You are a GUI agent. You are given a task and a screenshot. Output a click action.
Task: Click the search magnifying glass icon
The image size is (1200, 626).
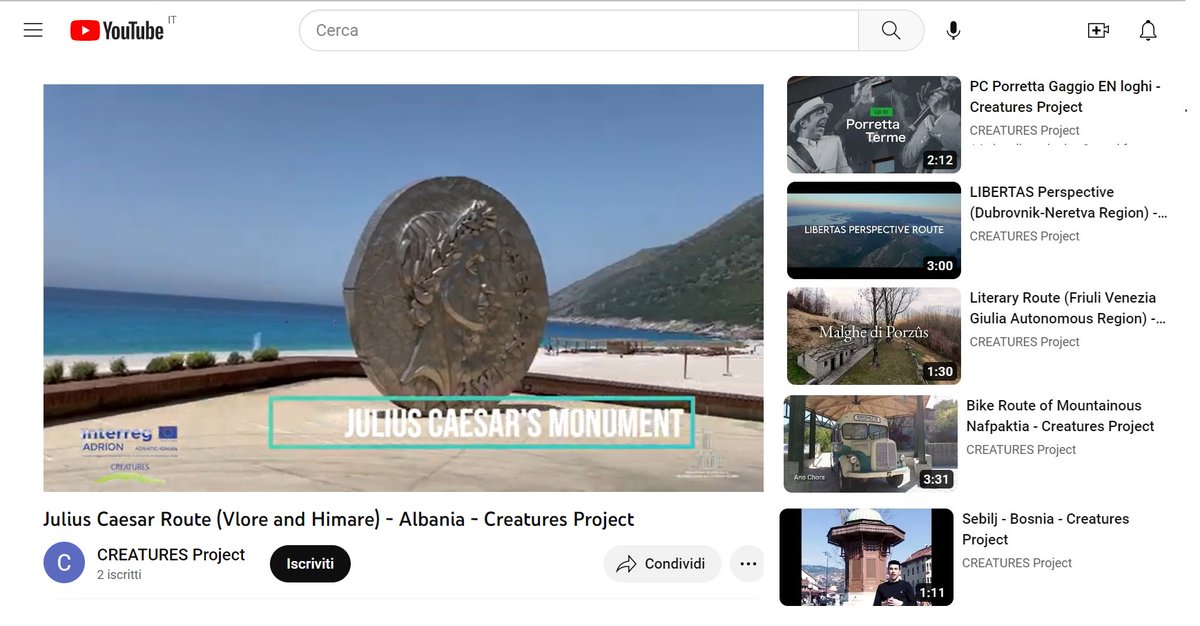pyautogui.click(x=890, y=30)
